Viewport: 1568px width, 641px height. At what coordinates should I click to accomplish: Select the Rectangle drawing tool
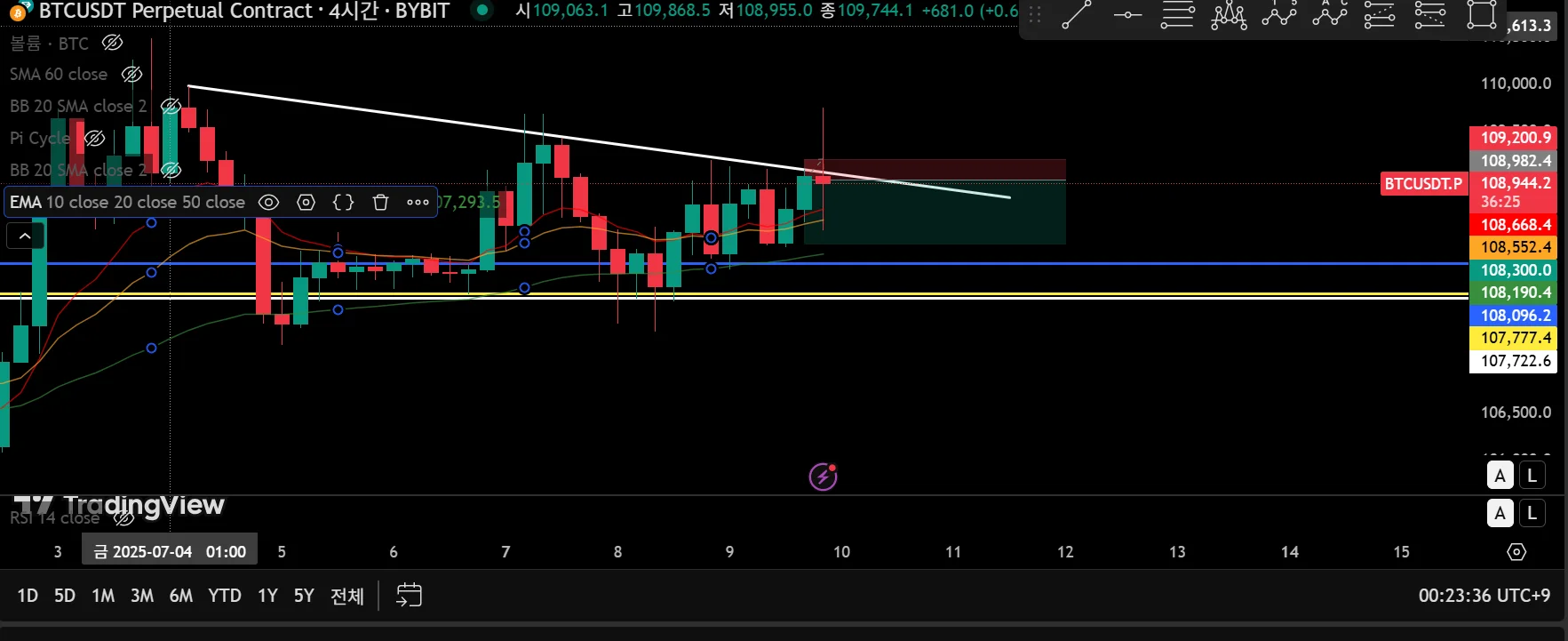coord(1481,14)
